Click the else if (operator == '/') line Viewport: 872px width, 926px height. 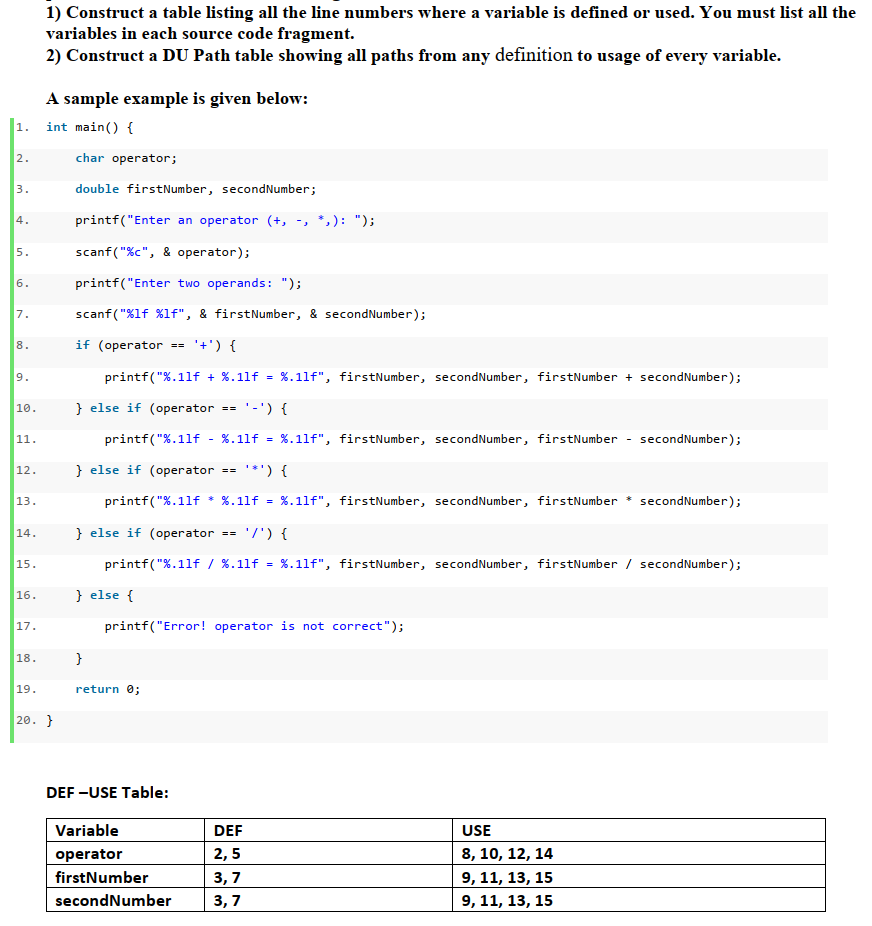(181, 533)
